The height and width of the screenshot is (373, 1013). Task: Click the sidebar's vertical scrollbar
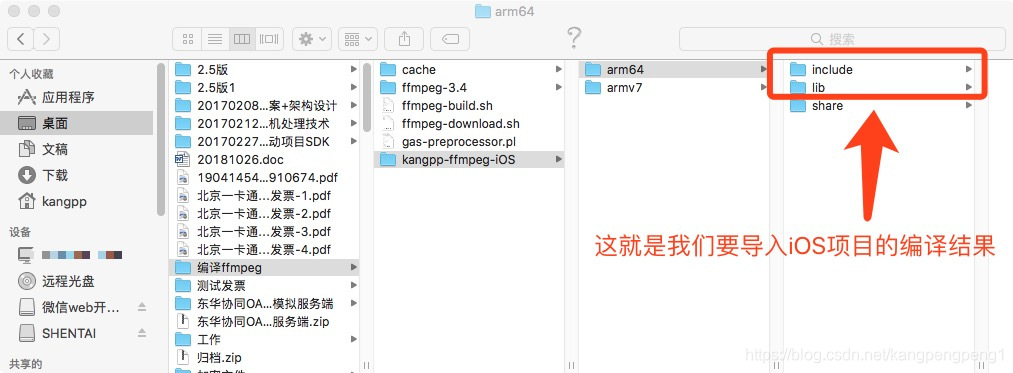[162, 139]
